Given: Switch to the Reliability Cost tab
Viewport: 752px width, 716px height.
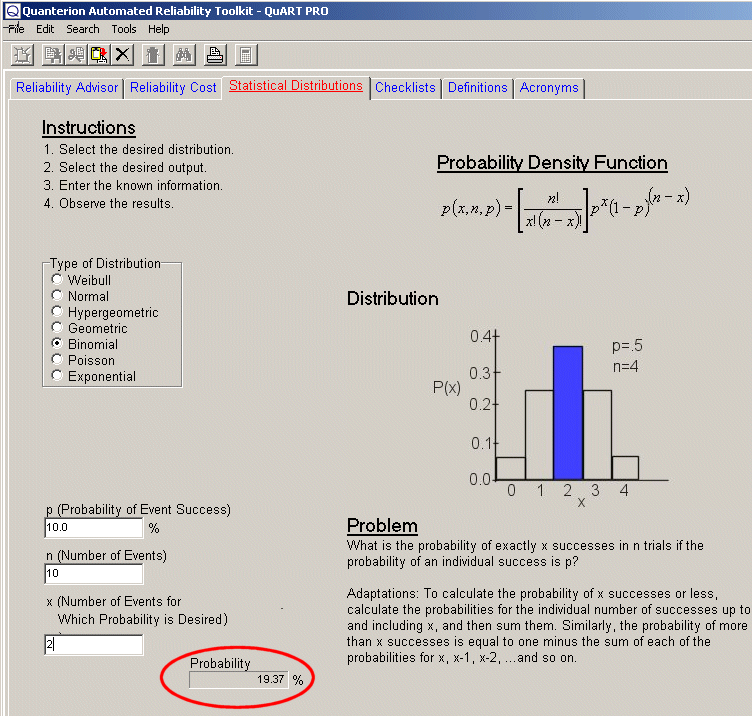Looking at the screenshot, I should coord(173,88).
